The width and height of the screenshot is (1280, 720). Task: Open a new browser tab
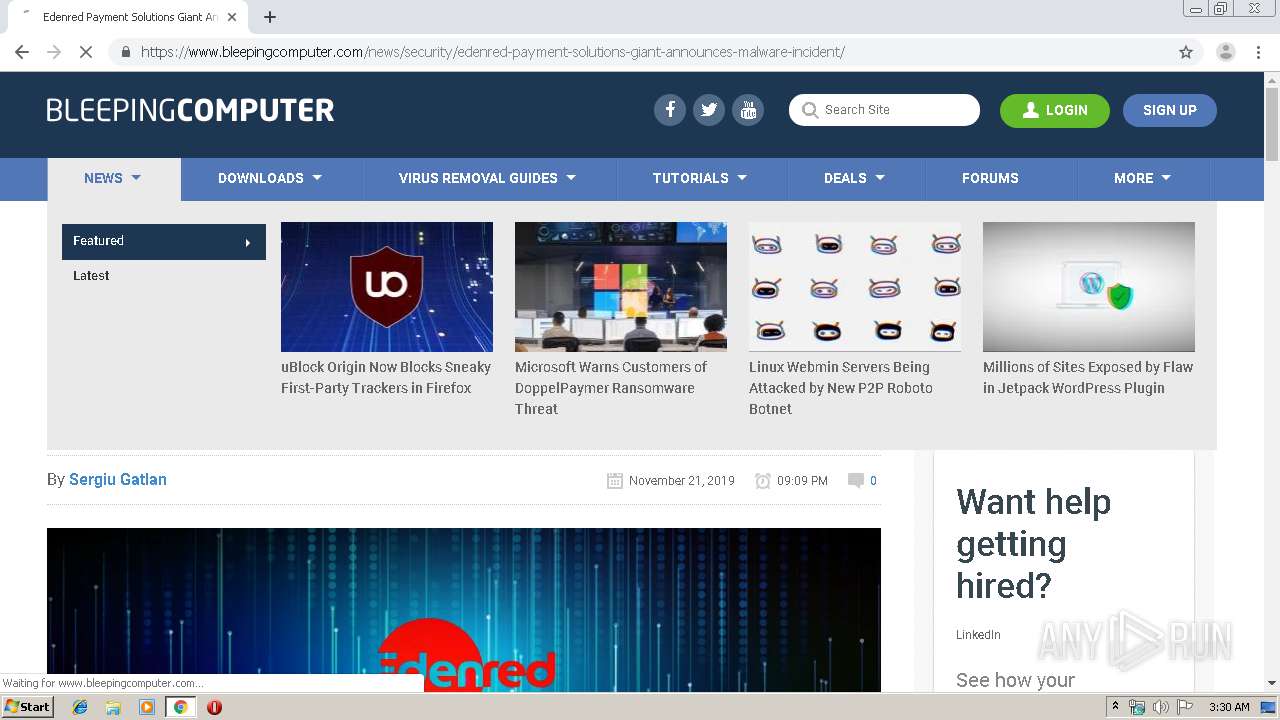pyautogui.click(x=270, y=17)
